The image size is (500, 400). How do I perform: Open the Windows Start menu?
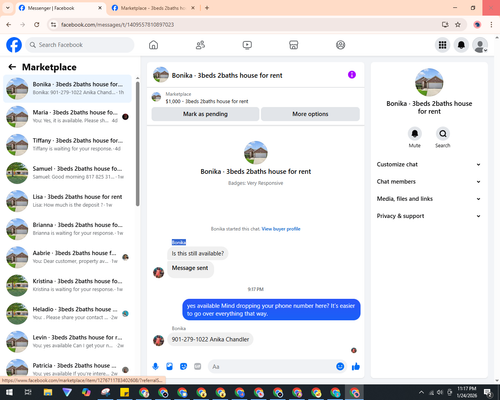point(9,392)
